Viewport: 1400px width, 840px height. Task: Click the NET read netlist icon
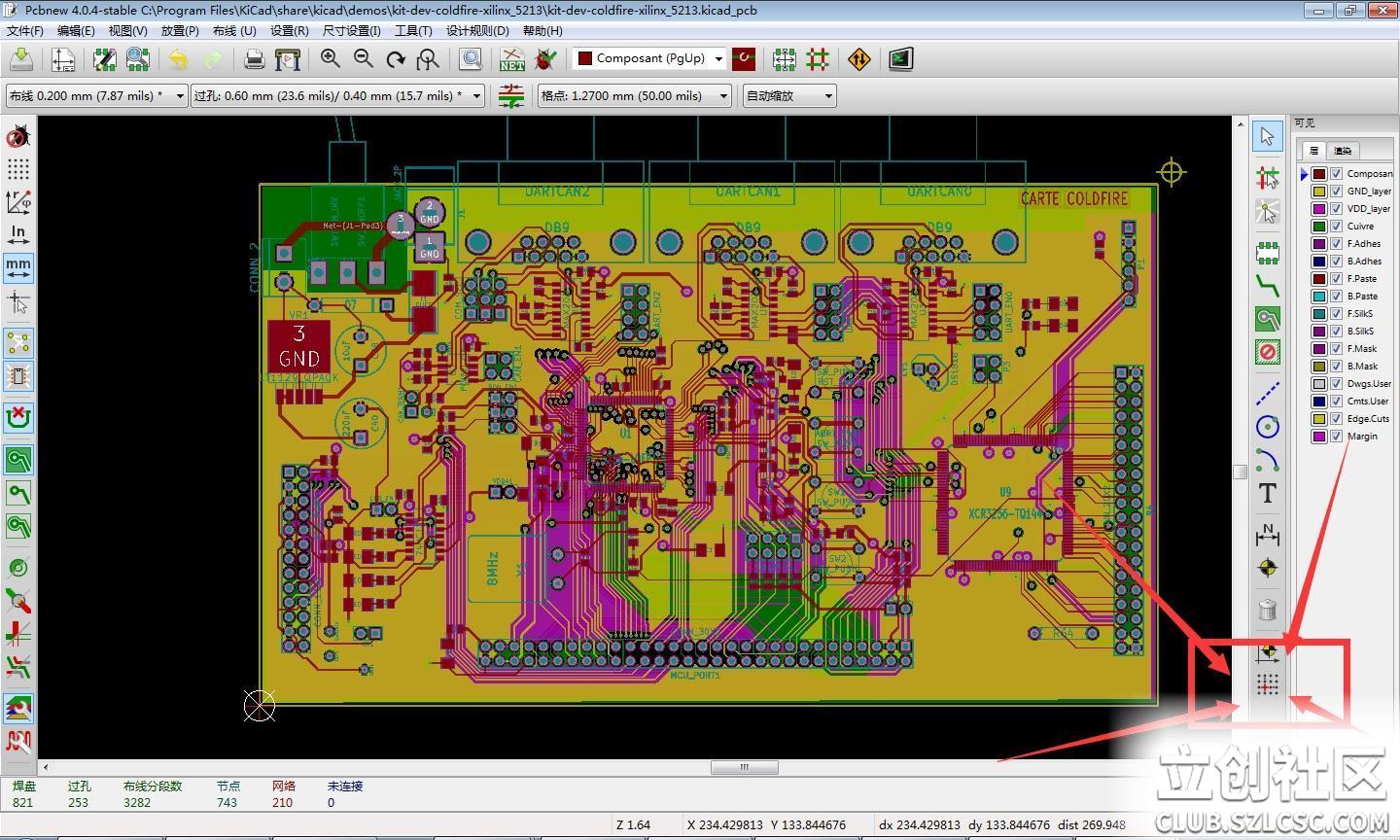coord(512,59)
